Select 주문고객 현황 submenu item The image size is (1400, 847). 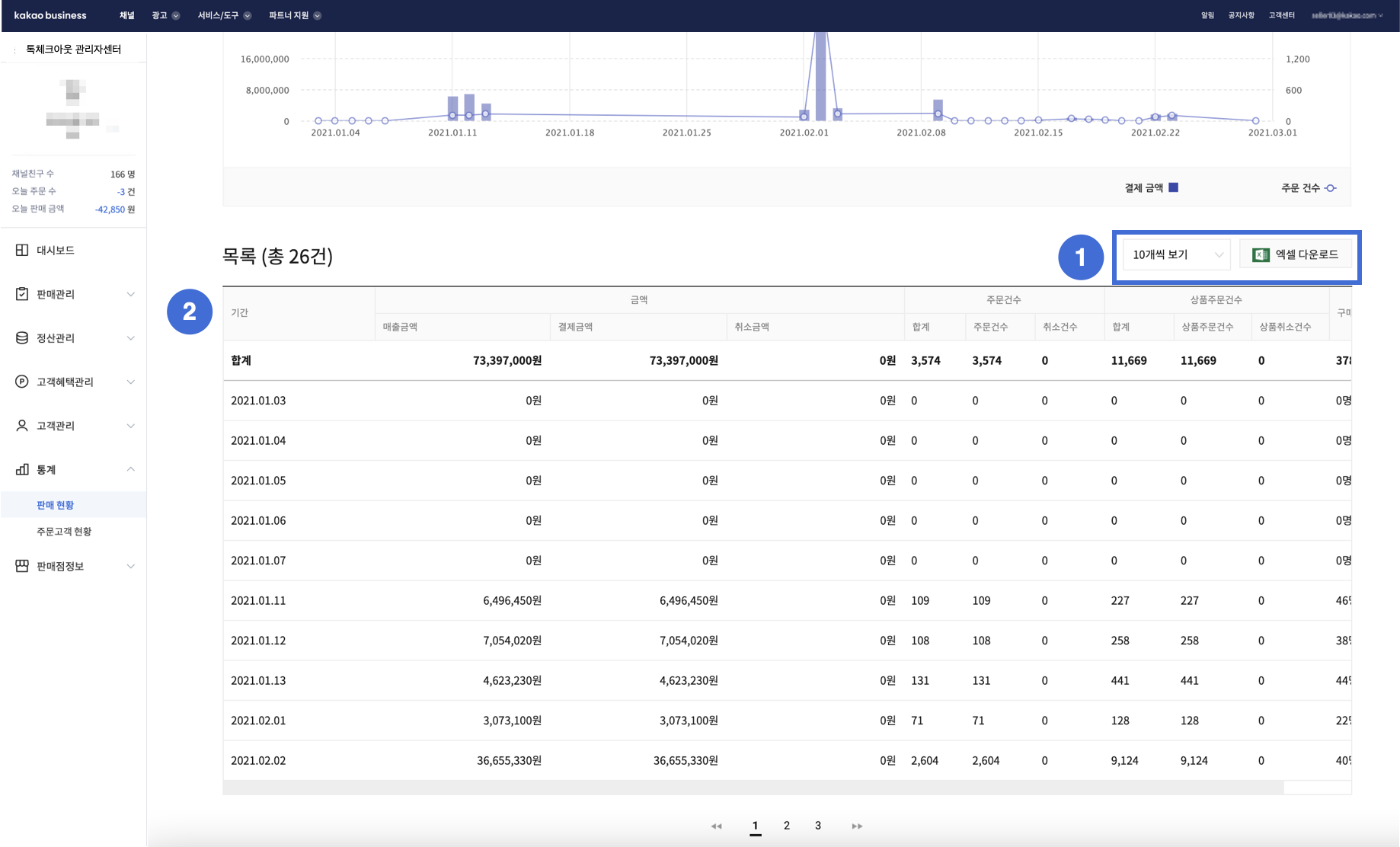point(64,532)
